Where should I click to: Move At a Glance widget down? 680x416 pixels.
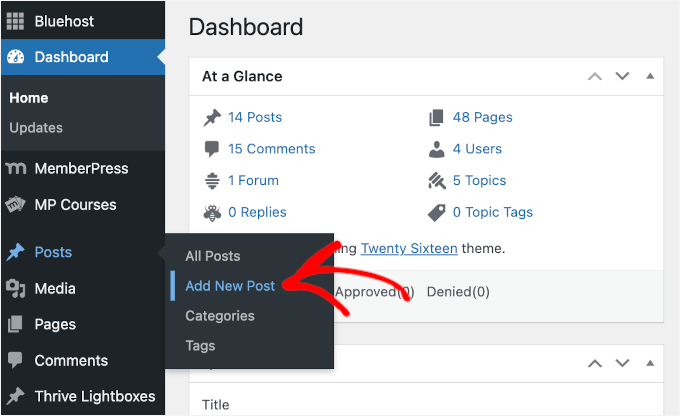[622, 76]
